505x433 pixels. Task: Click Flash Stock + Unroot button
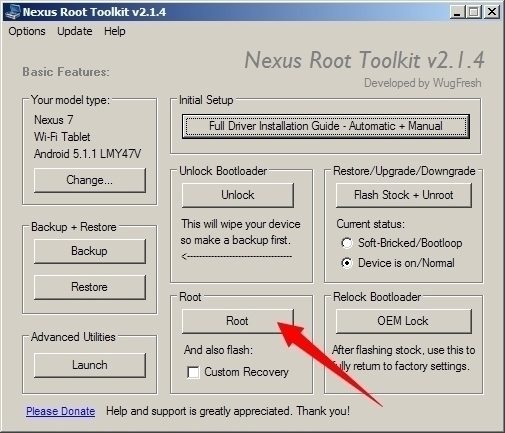(x=404, y=195)
